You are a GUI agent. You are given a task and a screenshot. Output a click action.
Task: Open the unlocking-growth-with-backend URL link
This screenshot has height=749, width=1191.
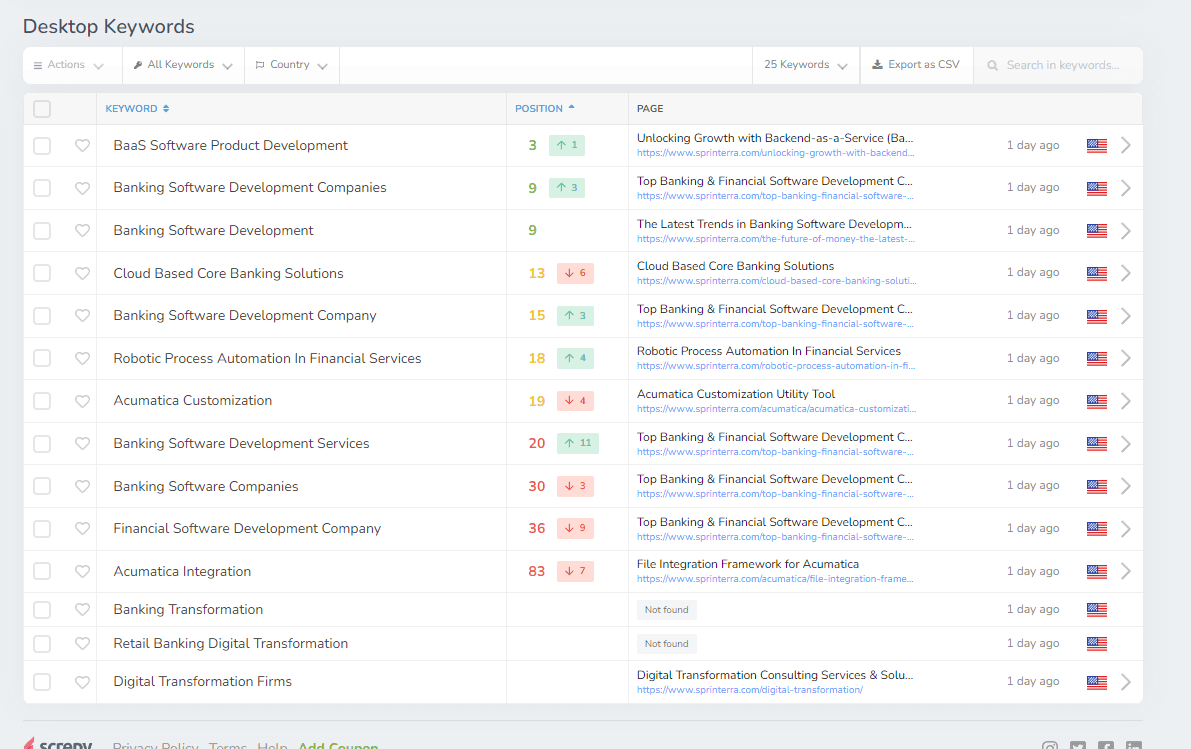tap(775, 153)
